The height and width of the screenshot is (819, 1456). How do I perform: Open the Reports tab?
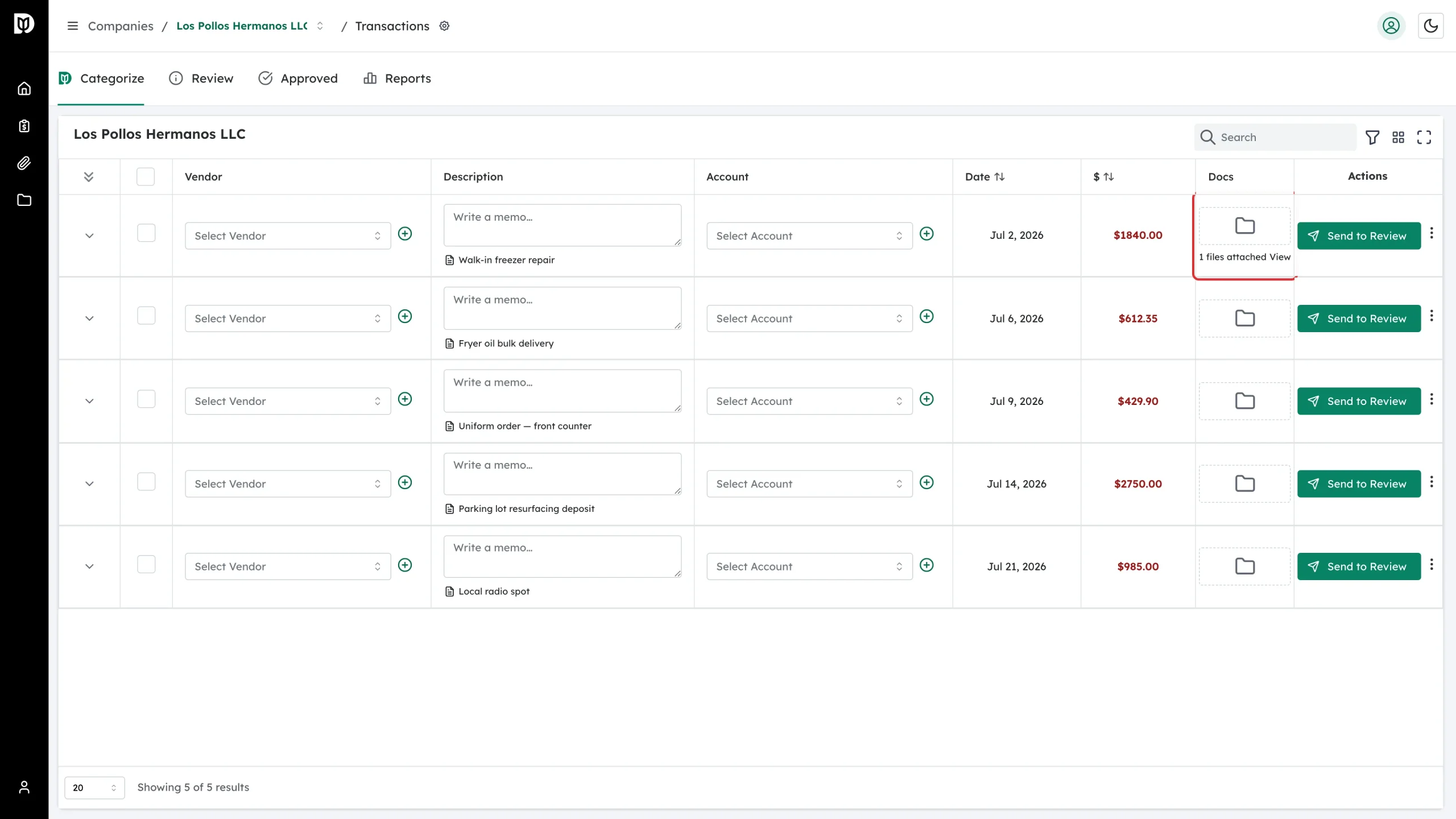(x=397, y=78)
